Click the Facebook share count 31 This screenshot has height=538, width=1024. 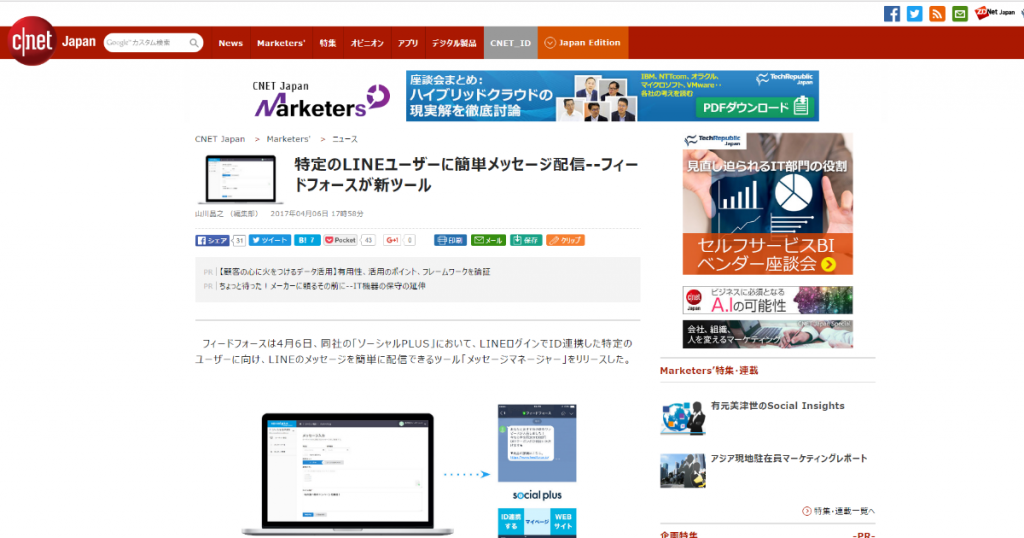point(239,240)
